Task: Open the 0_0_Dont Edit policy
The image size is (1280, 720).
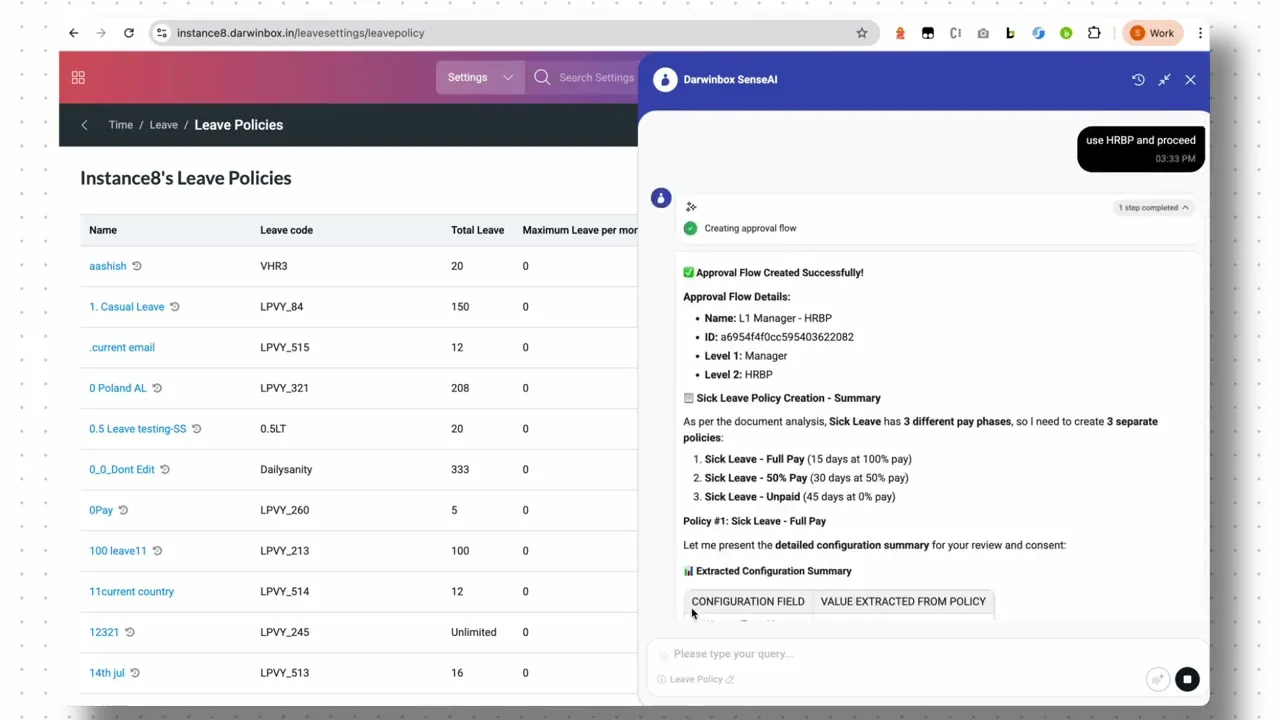Action: (122, 470)
